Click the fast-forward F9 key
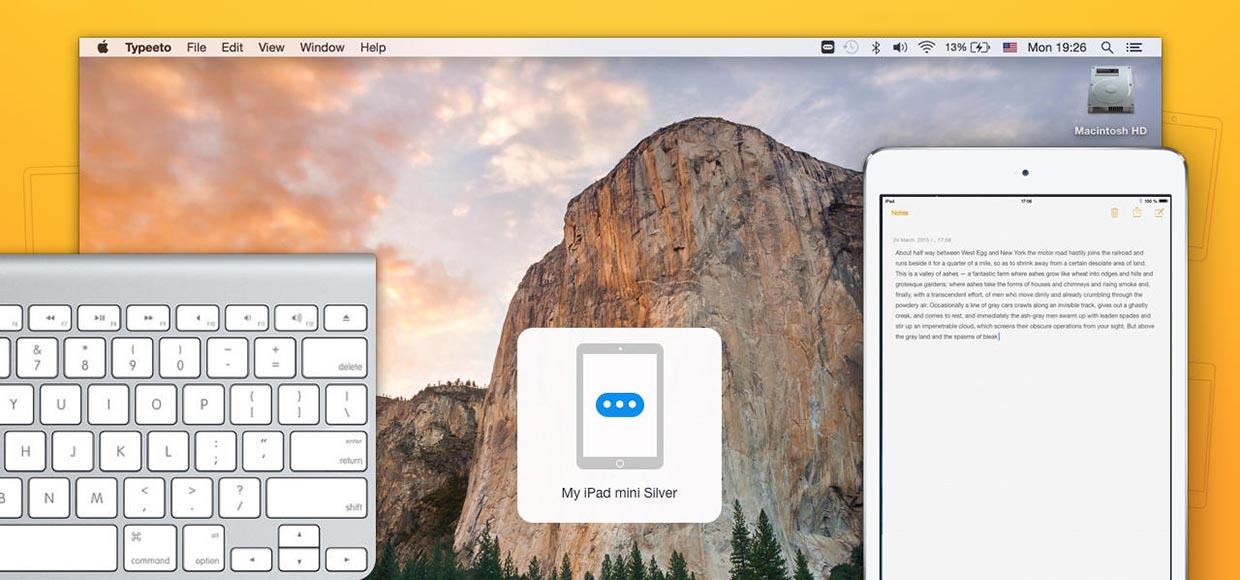 pos(148,318)
